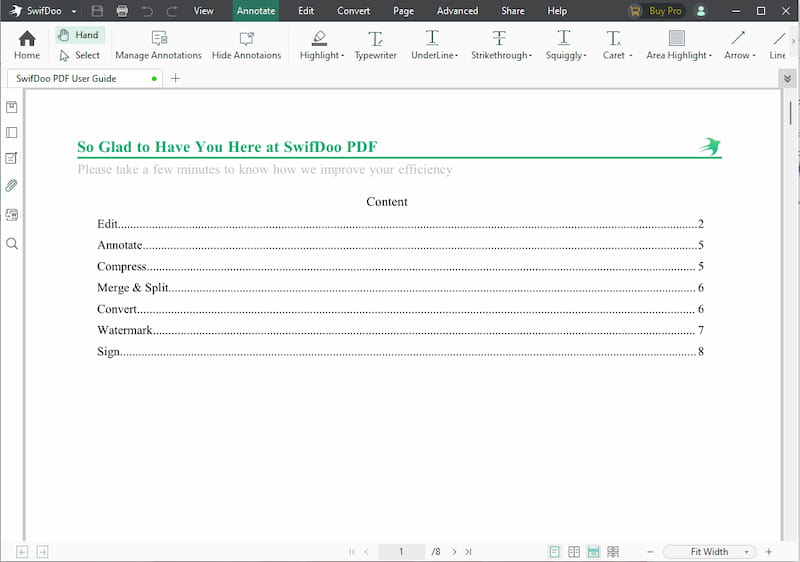Open the Annotate tab
The height and width of the screenshot is (562, 800).
click(256, 11)
